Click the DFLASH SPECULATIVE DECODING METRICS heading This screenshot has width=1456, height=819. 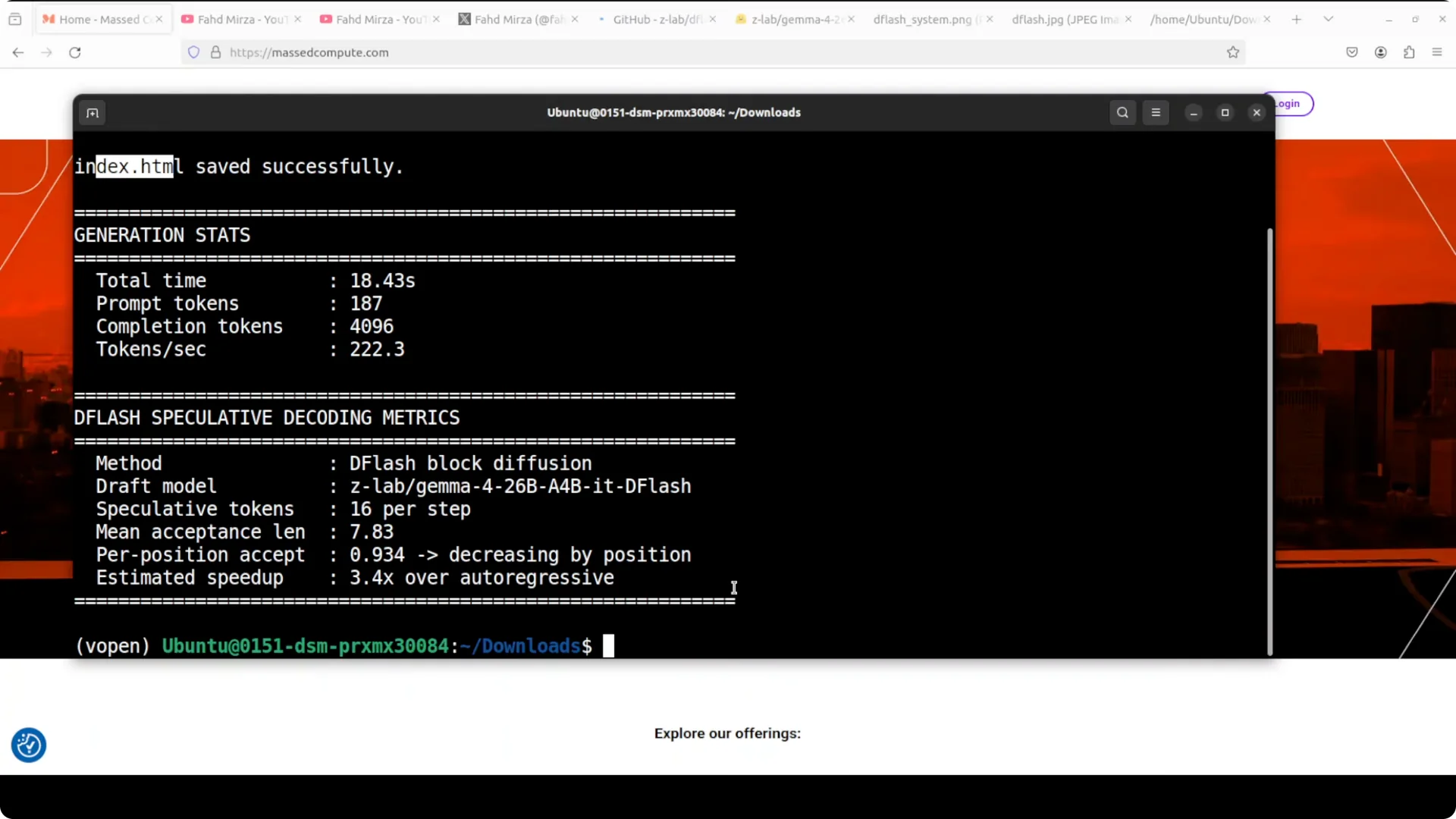tap(267, 419)
